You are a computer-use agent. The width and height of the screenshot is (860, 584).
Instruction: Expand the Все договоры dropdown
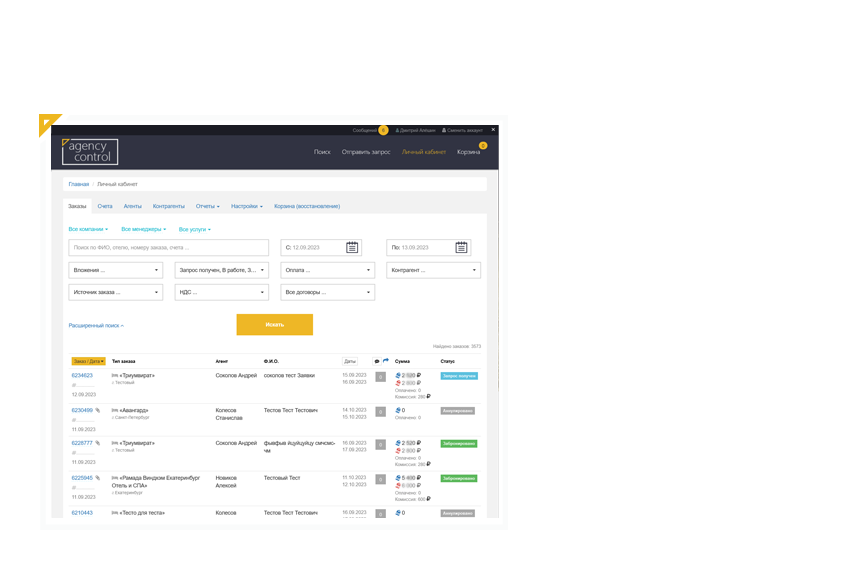coord(327,292)
